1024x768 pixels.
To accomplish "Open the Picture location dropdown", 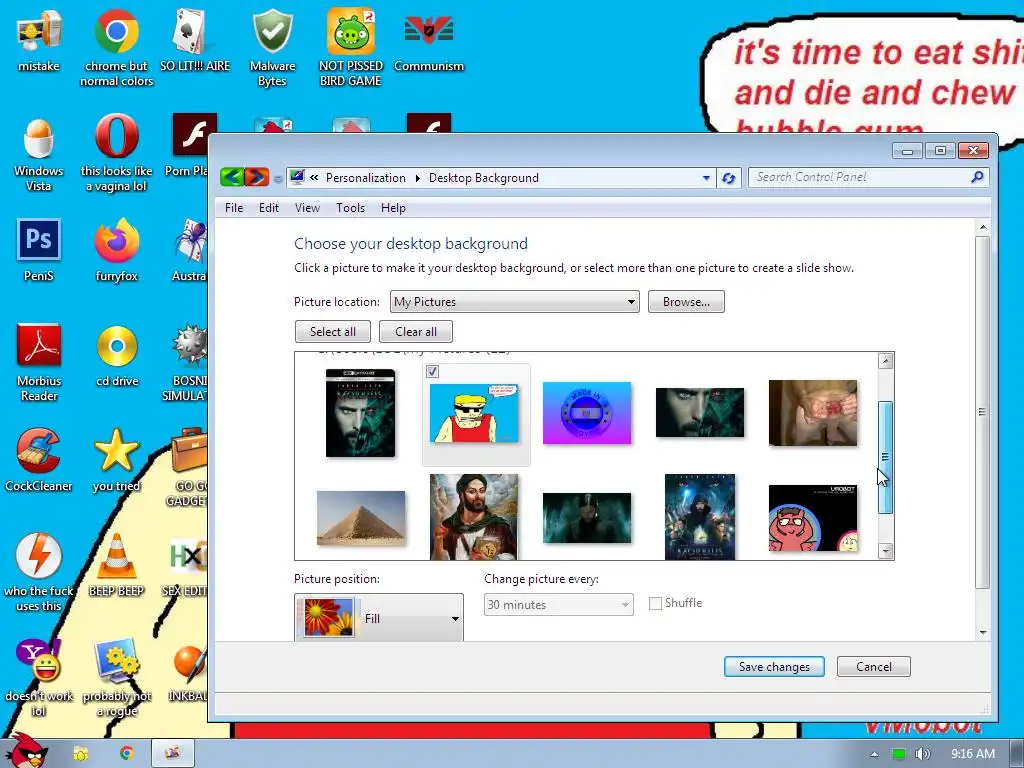I will [515, 302].
